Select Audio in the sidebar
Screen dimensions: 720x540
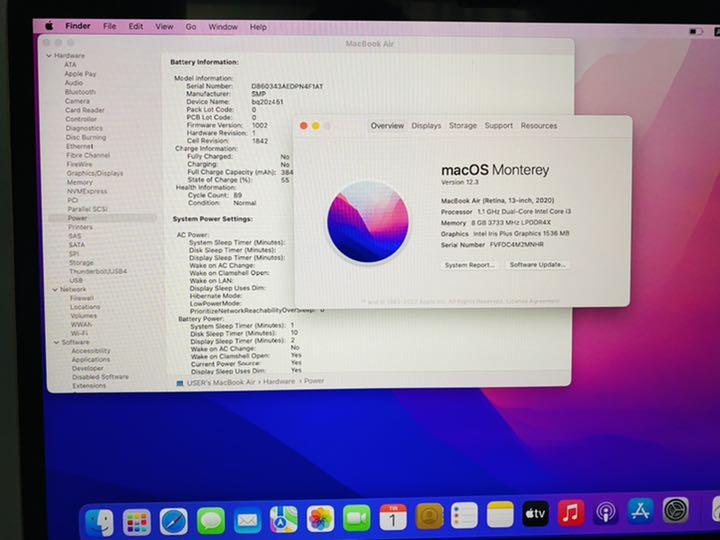pos(73,83)
